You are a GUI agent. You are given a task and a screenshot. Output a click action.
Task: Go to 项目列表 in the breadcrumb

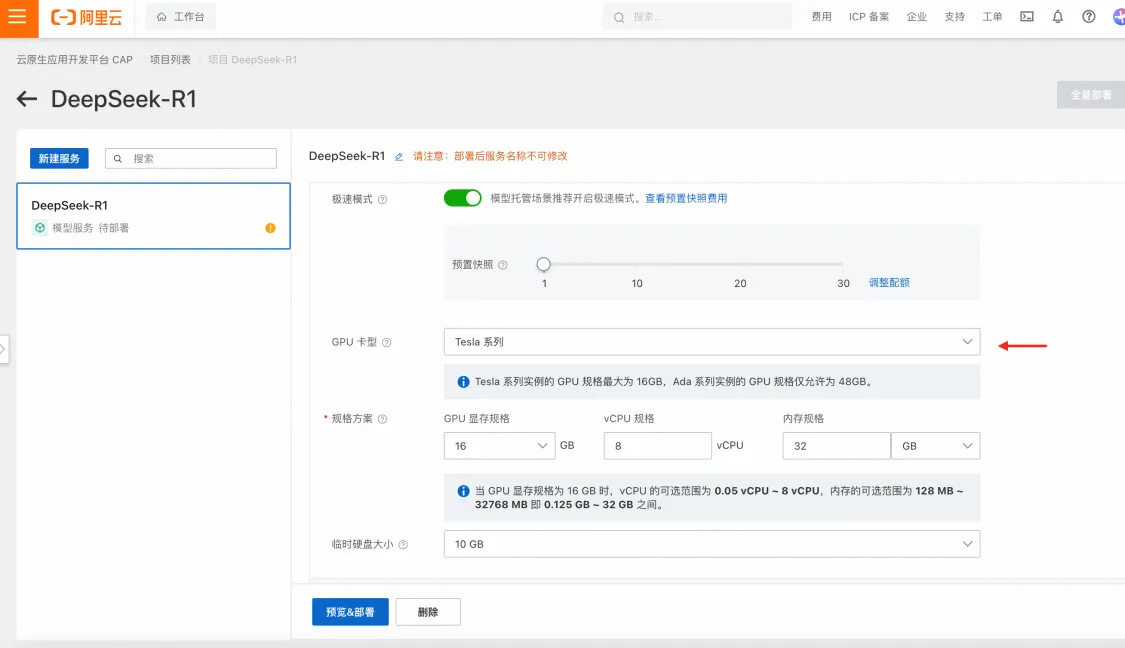click(x=170, y=60)
